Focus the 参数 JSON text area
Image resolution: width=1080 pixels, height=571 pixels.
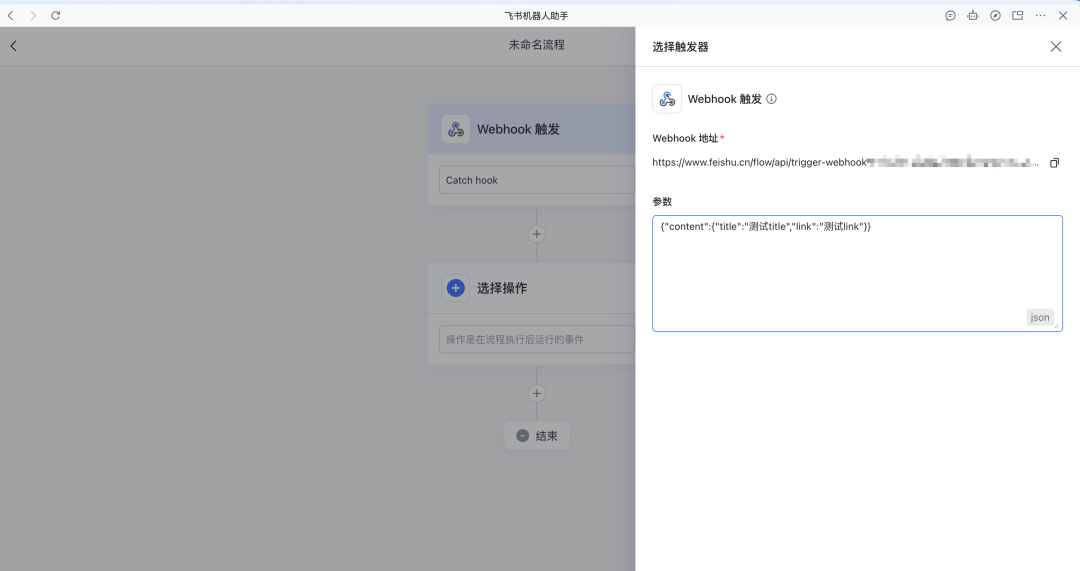click(x=858, y=273)
